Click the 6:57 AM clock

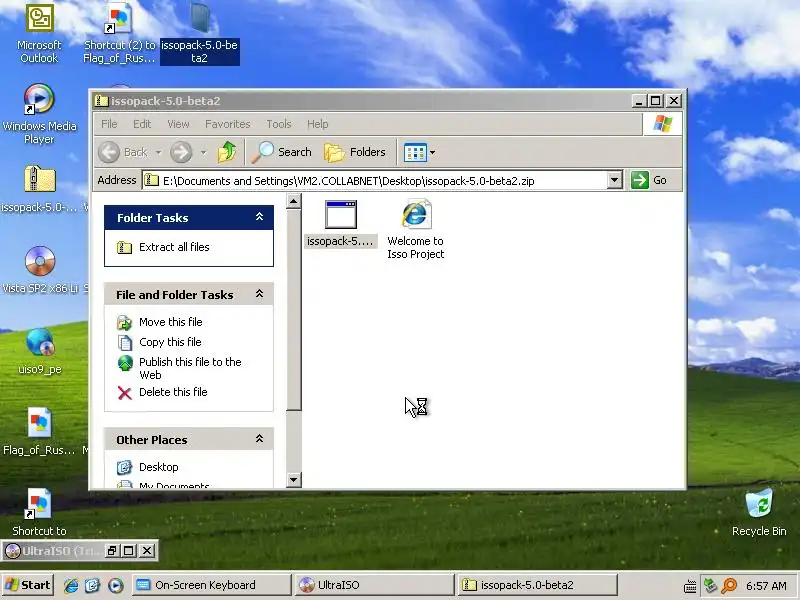[766, 586]
